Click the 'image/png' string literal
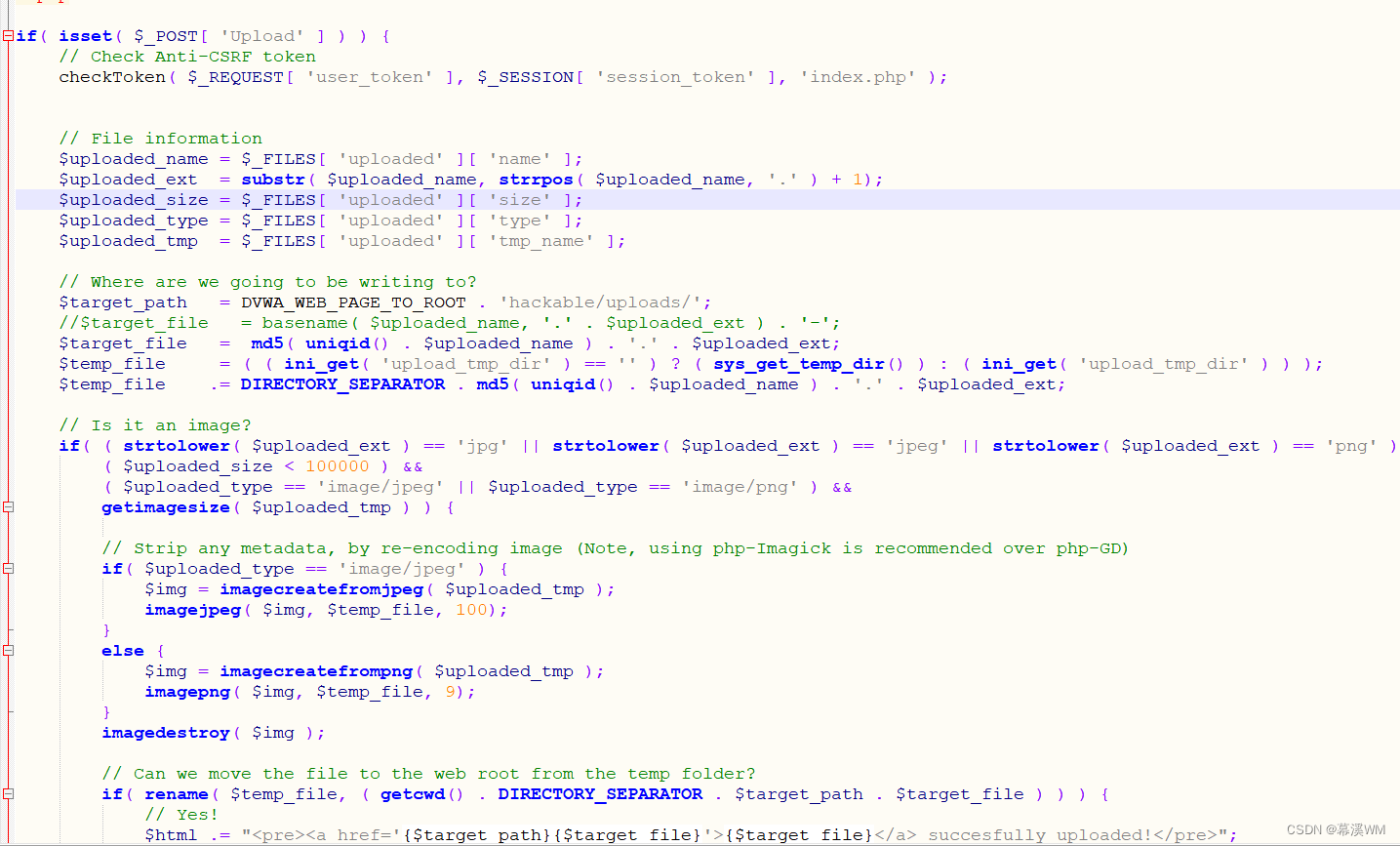This screenshot has height=846, width=1400. 740,487
